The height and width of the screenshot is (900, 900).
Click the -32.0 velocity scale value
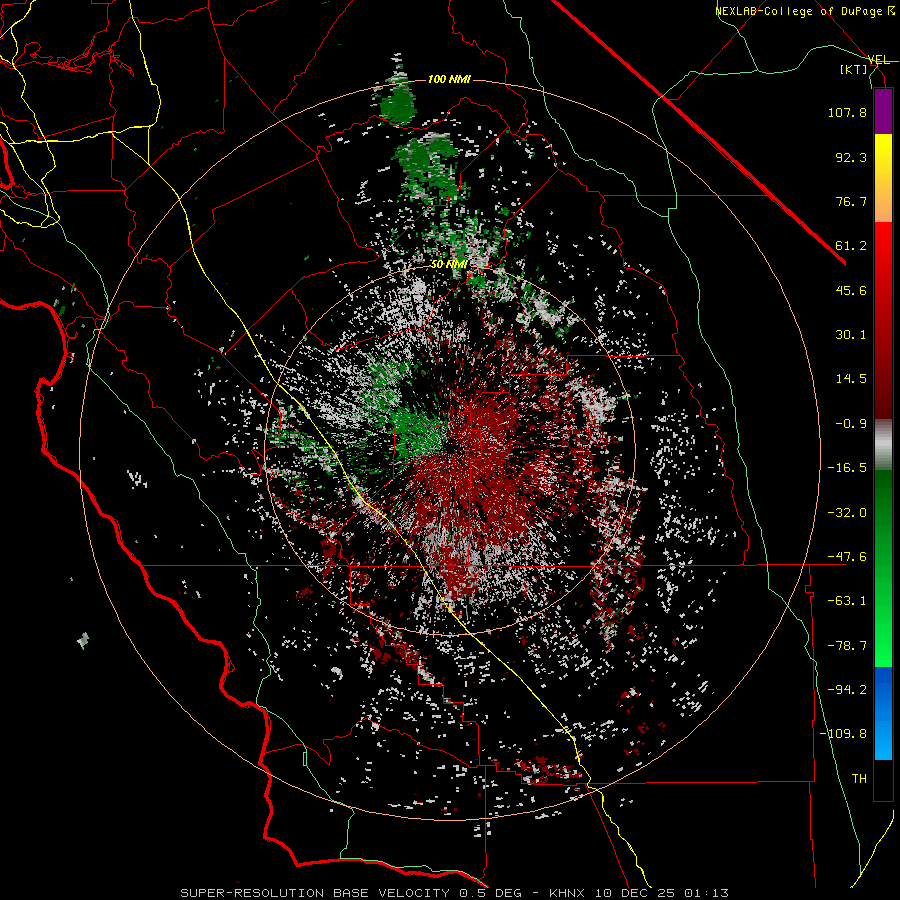[847, 513]
